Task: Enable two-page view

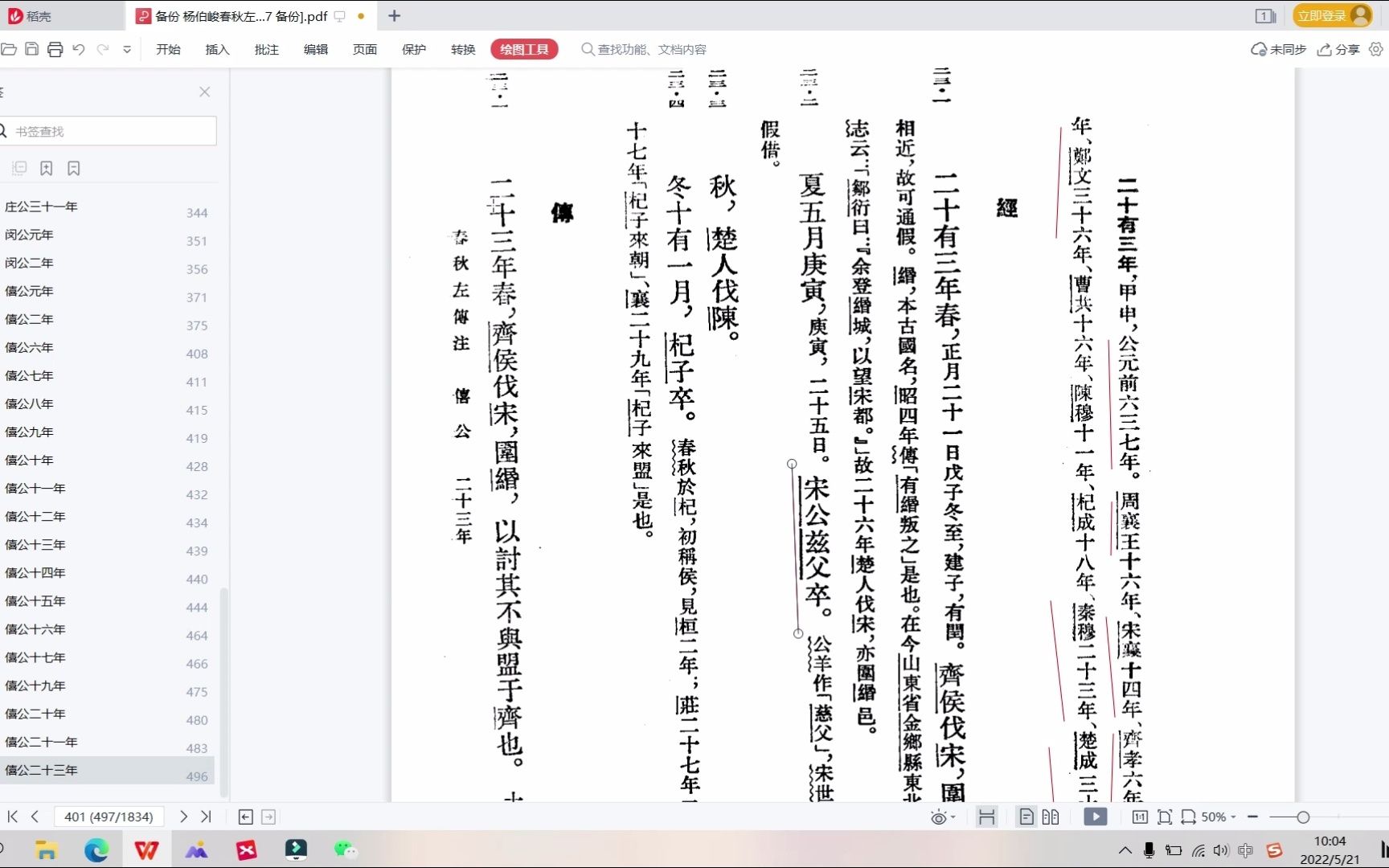Action: click(x=1051, y=817)
